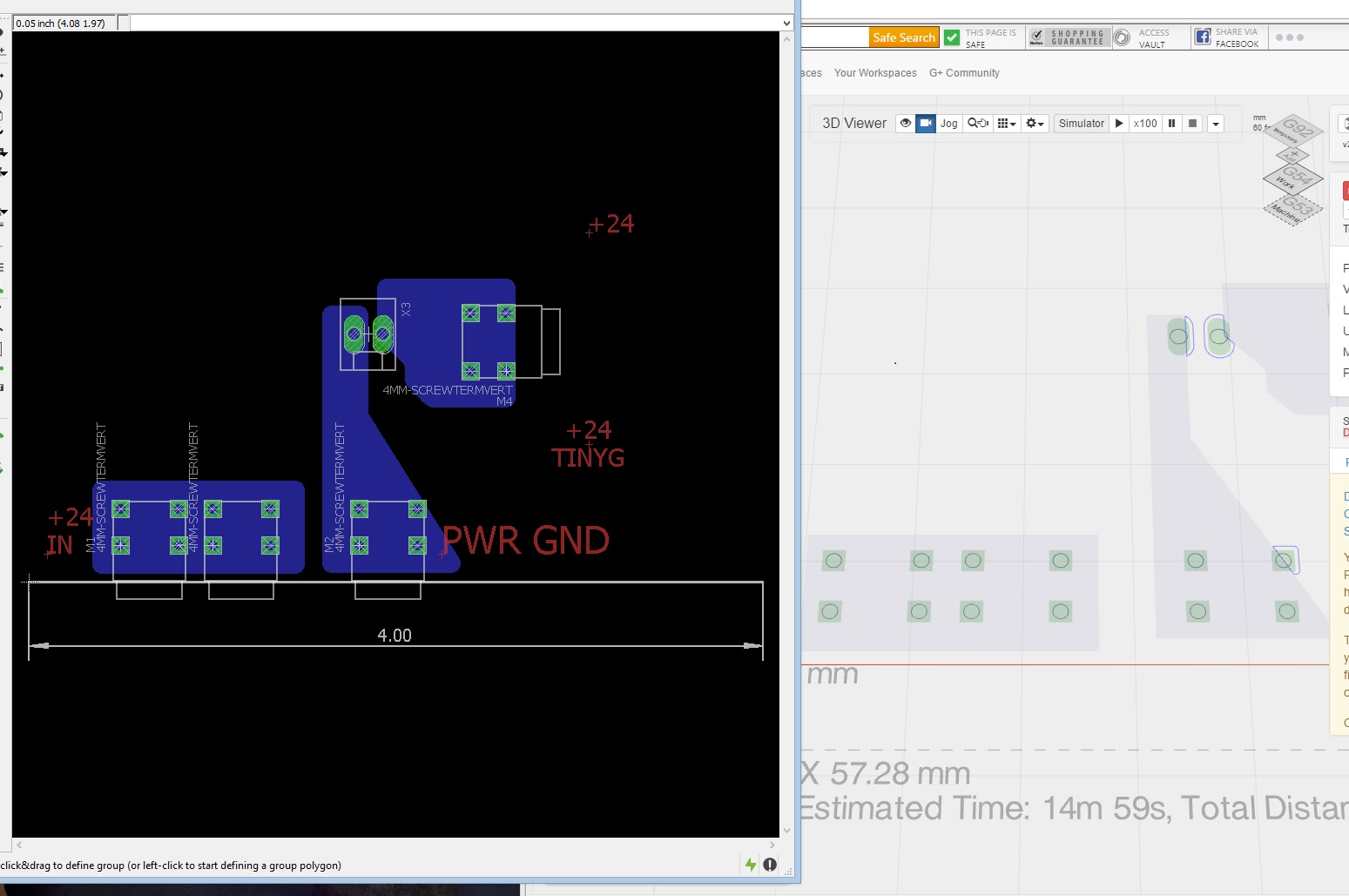The image size is (1349, 896).
Task: Open the grid options dropdown
Action: click(x=1007, y=124)
